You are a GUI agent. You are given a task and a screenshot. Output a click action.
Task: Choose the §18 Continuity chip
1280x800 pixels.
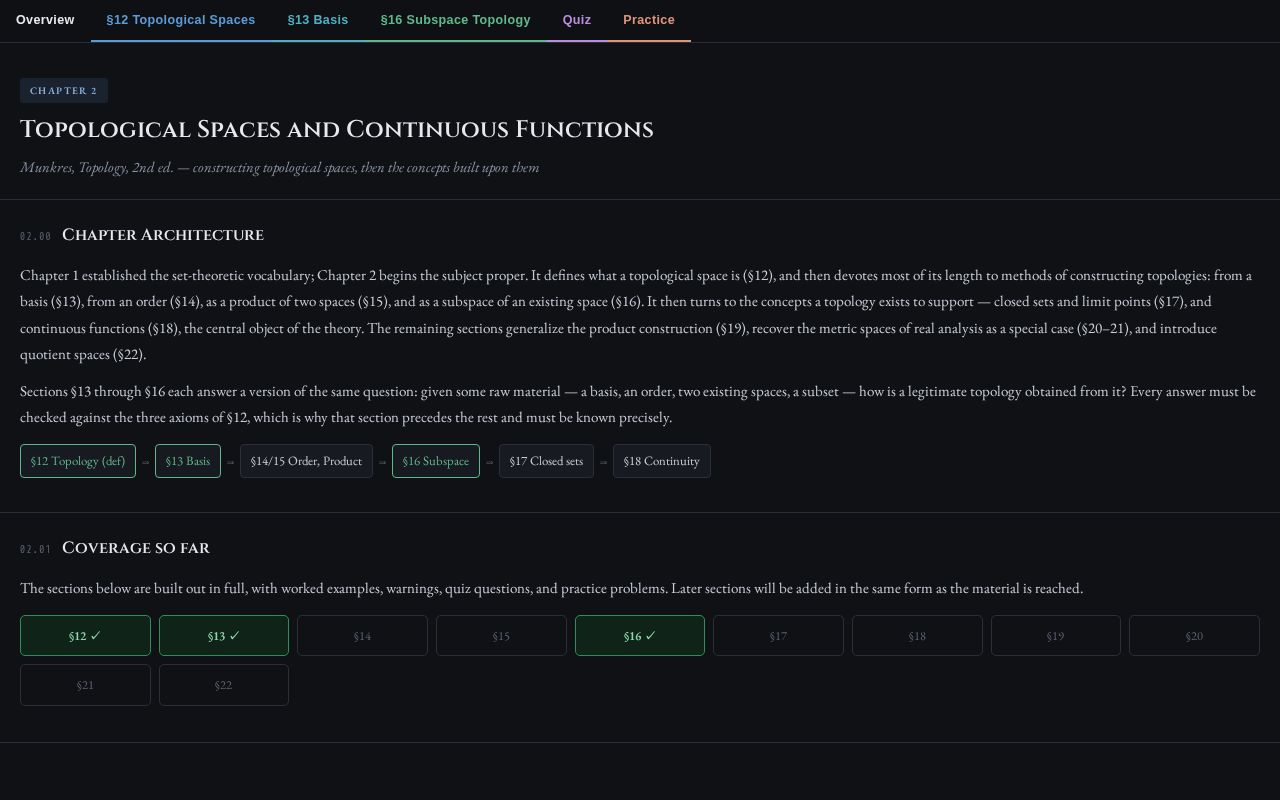tap(662, 461)
